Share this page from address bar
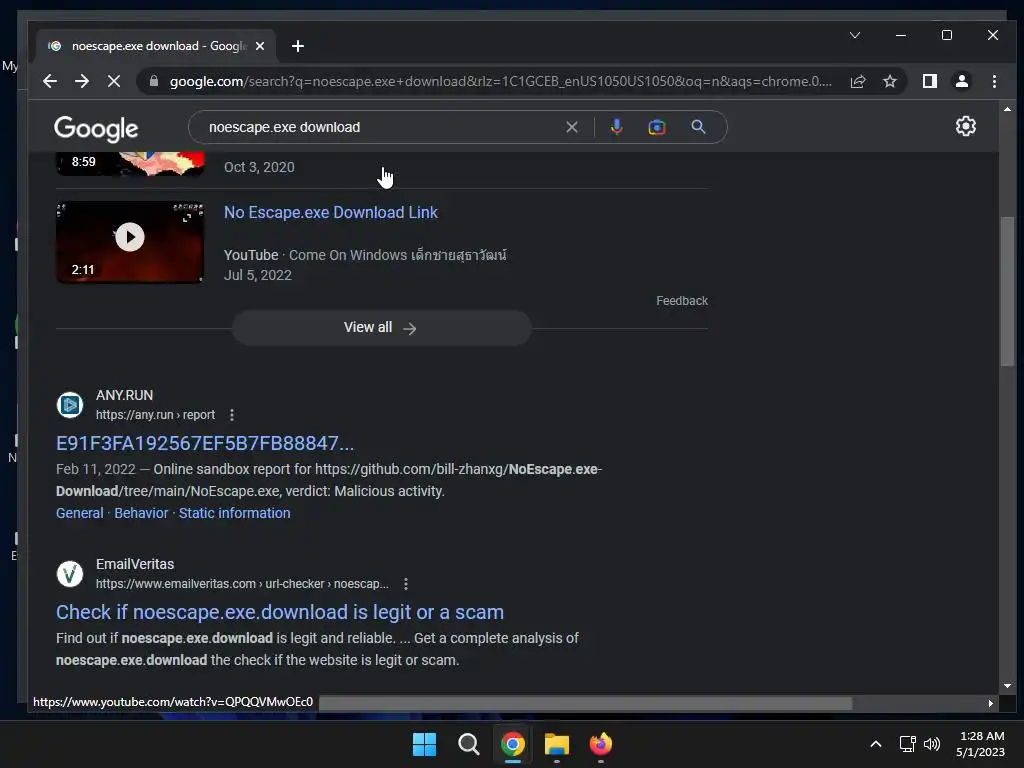1024x768 pixels. coord(857,81)
